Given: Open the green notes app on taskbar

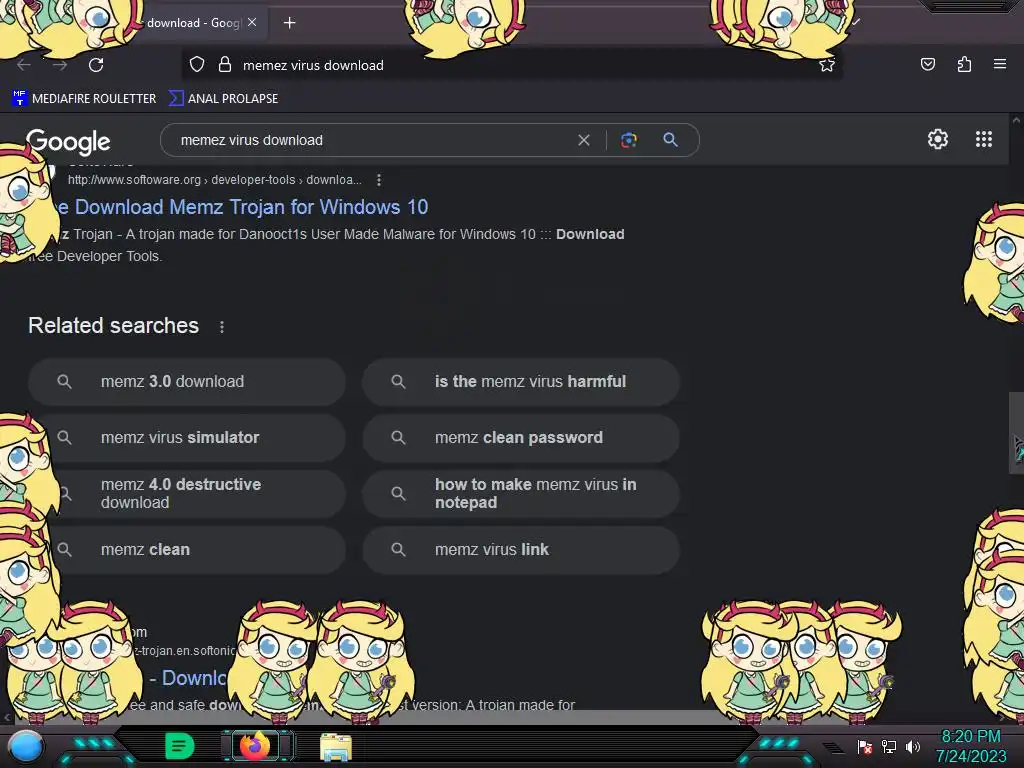Looking at the screenshot, I should click(180, 746).
